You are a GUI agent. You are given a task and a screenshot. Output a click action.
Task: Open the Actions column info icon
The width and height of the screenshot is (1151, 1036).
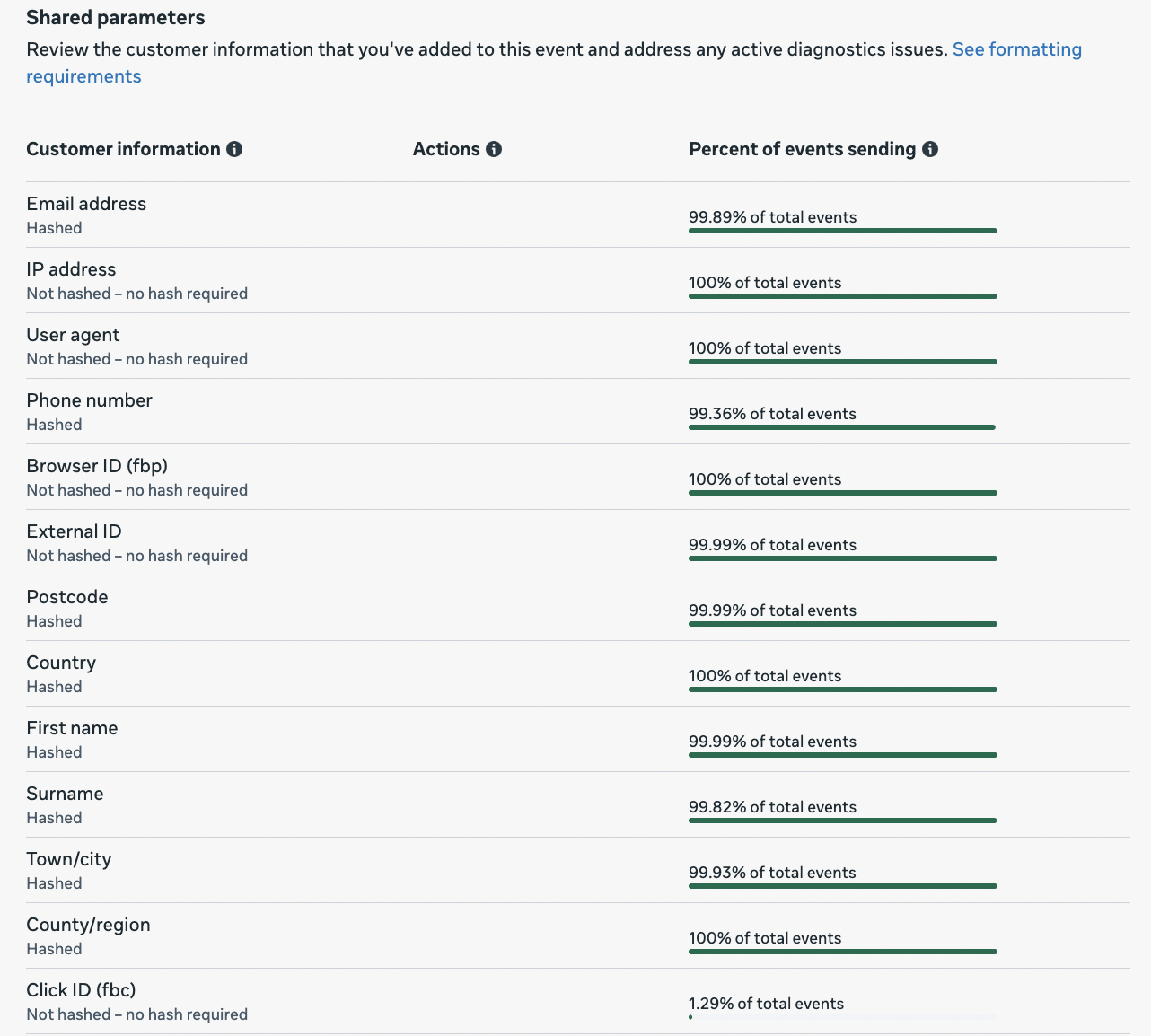(x=494, y=149)
